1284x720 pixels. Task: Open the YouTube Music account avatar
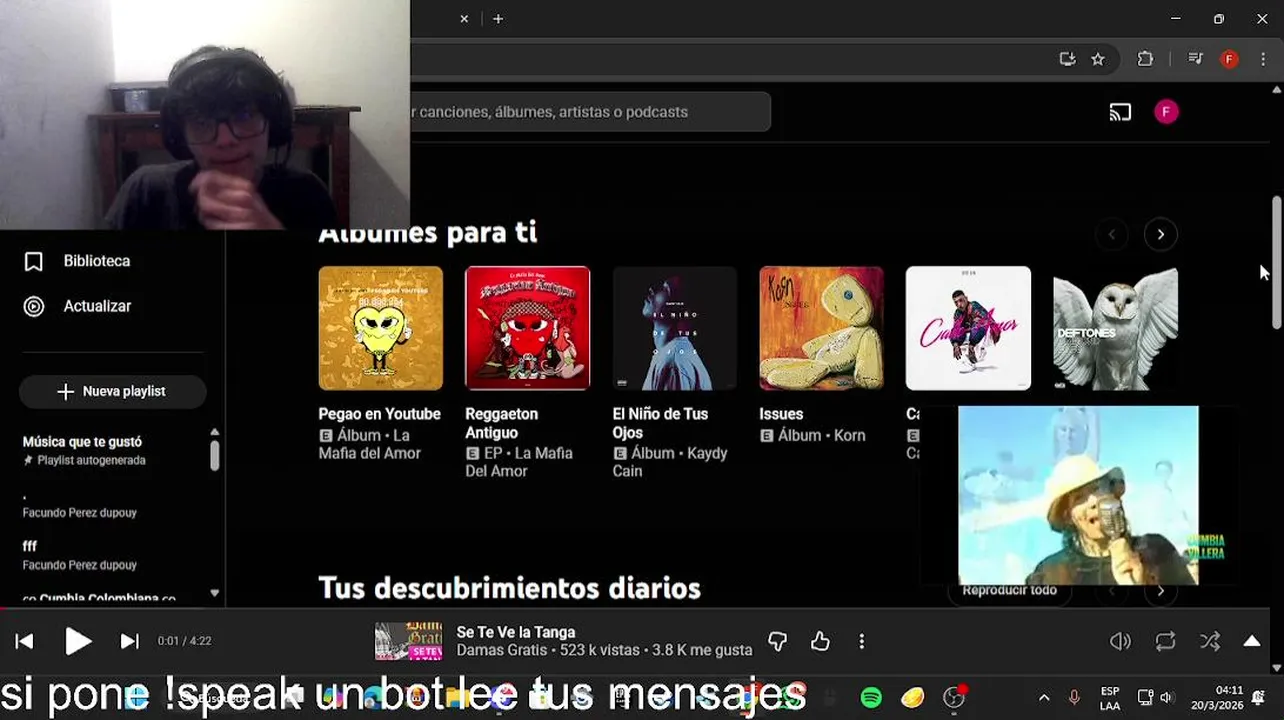tap(1166, 112)
